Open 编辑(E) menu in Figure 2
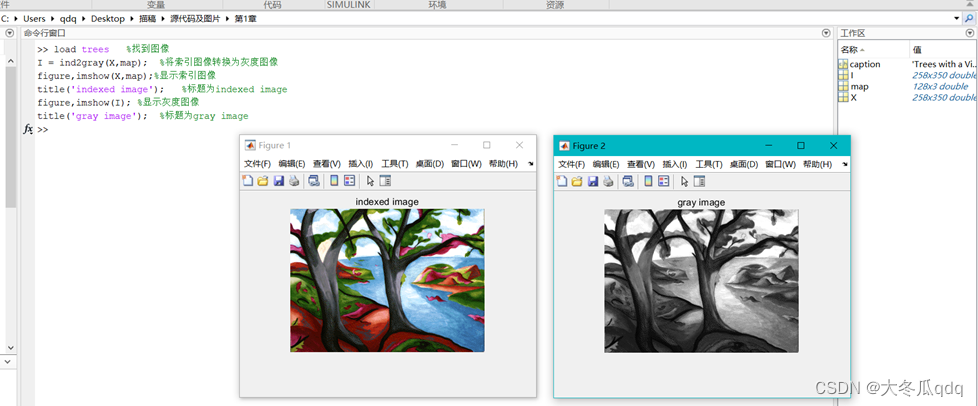Viewport: 978px width, 406px height. [606, 164]
